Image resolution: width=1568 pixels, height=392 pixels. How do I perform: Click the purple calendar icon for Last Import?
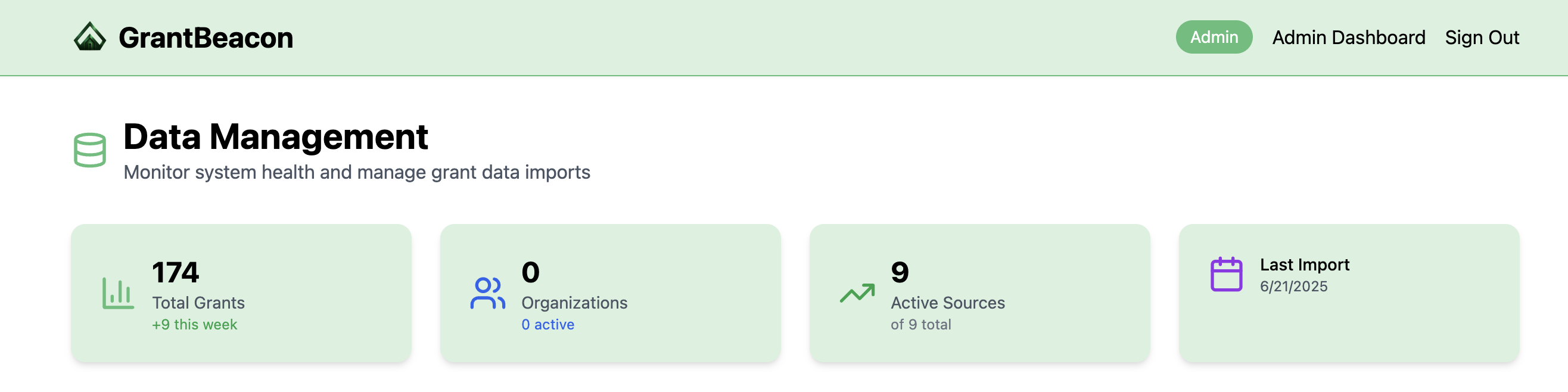pyautogui.click(x=1226, y=275)
